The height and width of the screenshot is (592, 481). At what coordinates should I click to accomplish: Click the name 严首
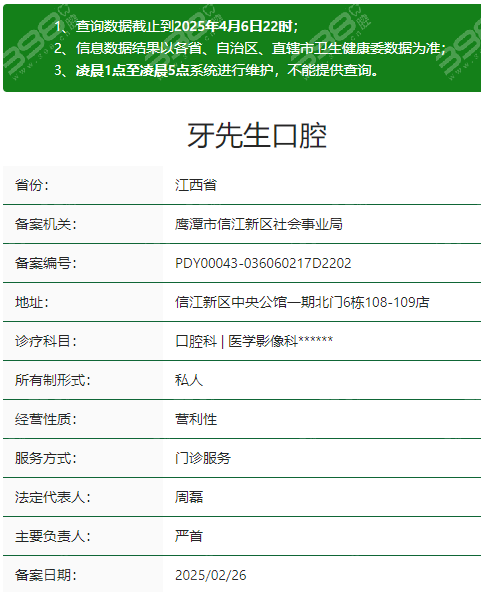click(189, 536)
